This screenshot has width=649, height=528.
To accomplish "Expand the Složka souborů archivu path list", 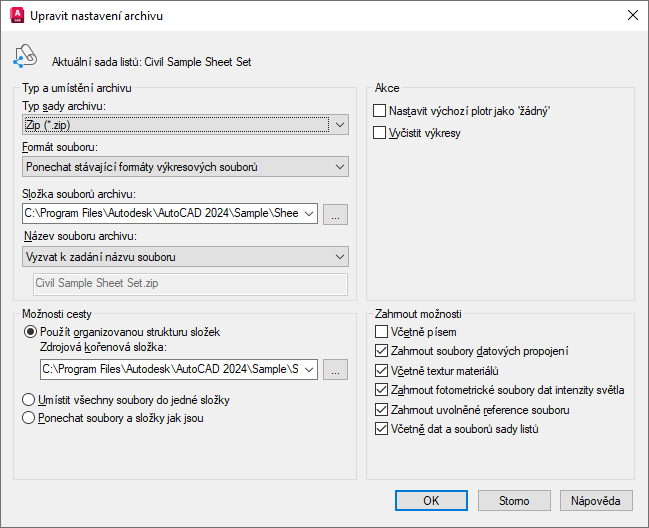I will pos(309,214).
